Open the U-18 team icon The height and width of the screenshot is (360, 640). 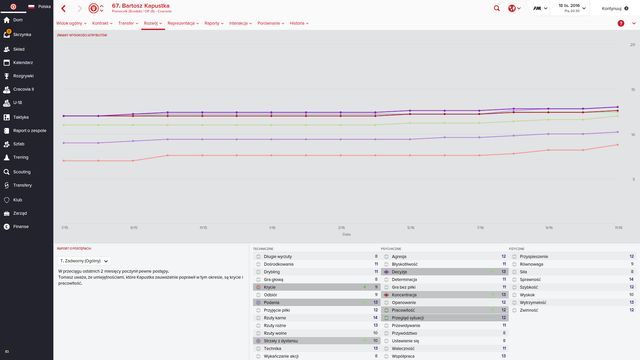pos(7,103)
